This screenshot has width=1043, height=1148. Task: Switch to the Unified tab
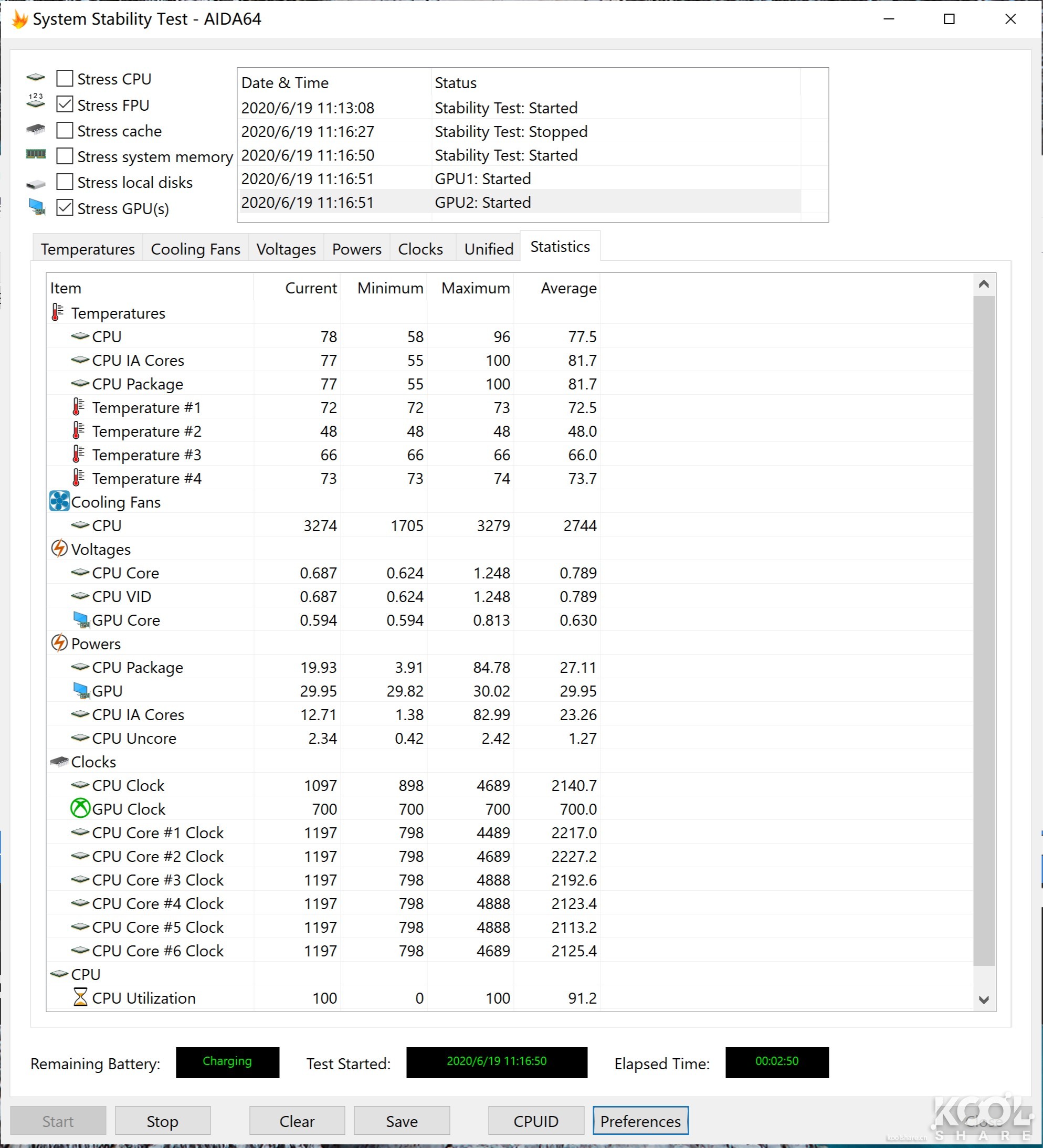[488, 249]
